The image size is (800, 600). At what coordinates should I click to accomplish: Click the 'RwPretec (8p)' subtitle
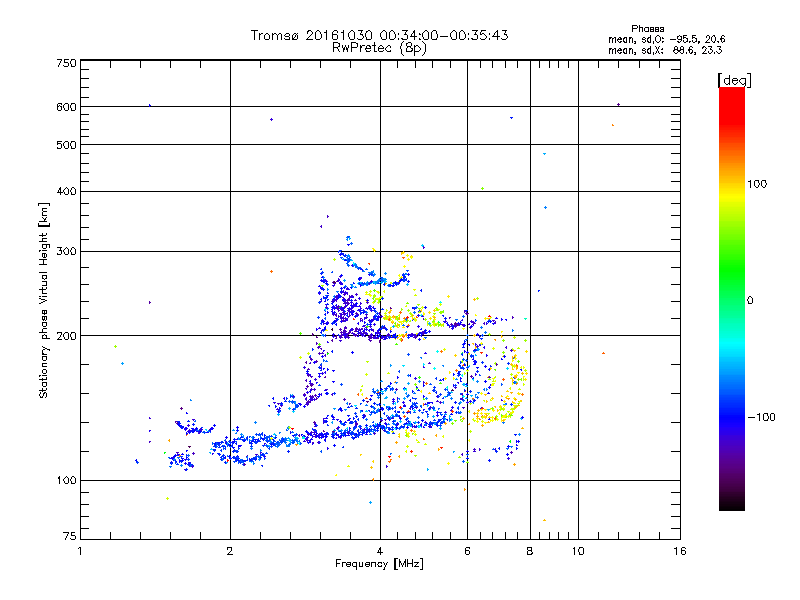tap(379, 48)
